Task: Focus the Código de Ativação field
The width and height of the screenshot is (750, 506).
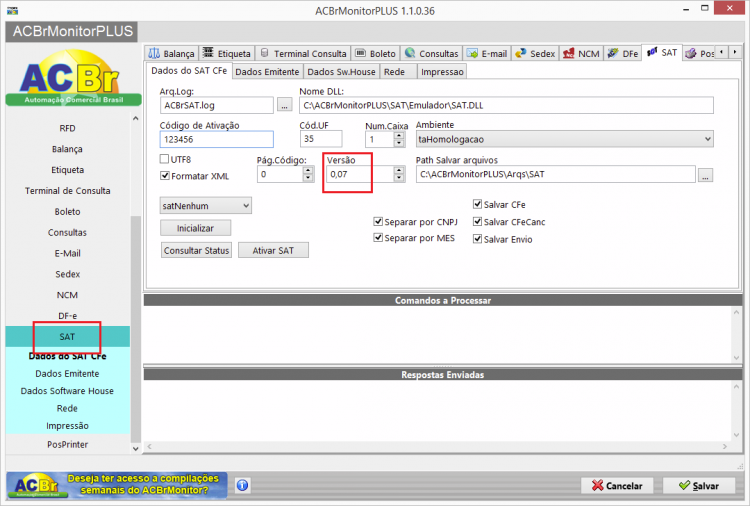Action: tap(216, 139)
